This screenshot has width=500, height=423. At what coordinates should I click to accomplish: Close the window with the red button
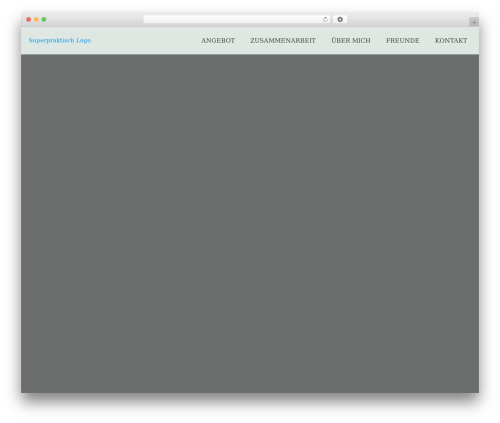point(29,19)
